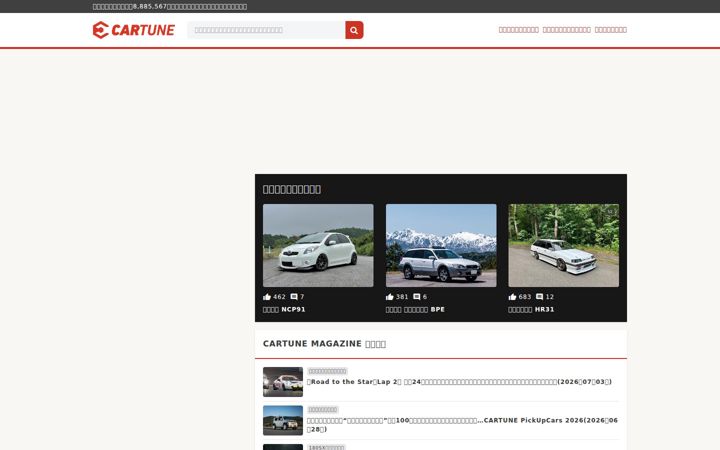Open the Outback BPE mountain photo
Screen dimensions: 720x450
pyautogui.click(x=441, y=245)
